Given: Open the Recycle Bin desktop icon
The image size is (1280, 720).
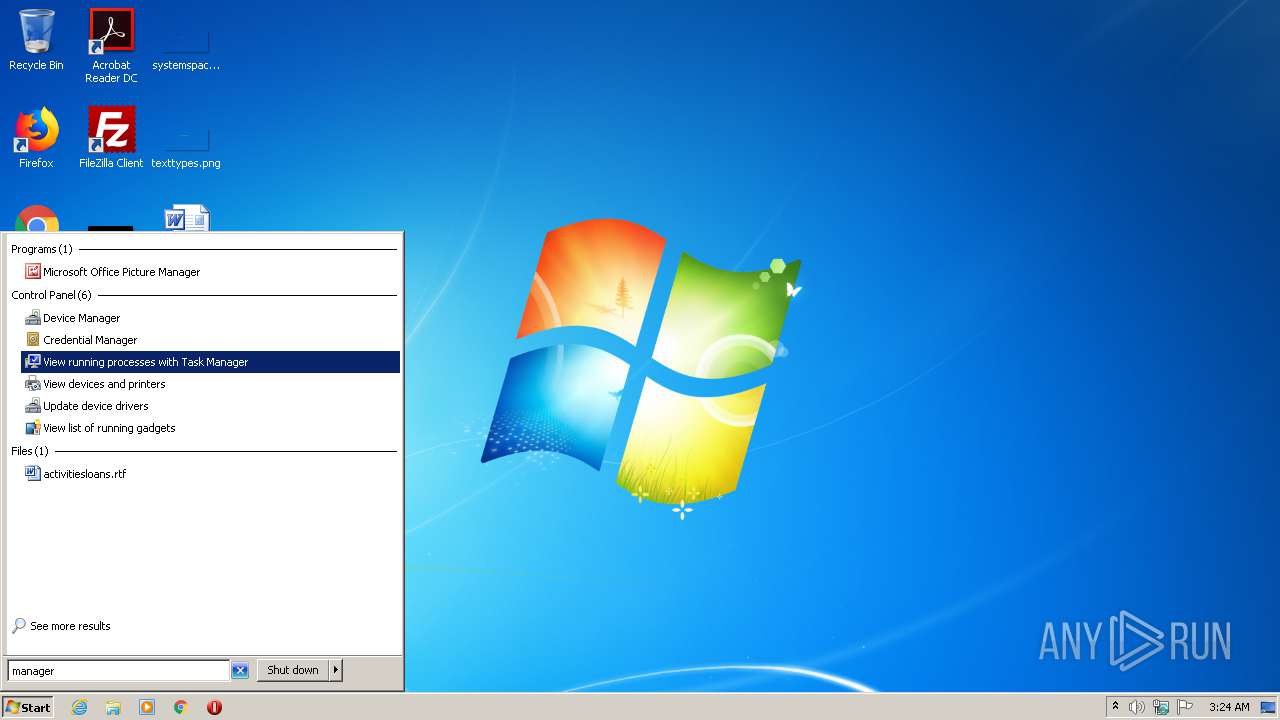Looking at the screenshot, I should click(x=36, y=40).
